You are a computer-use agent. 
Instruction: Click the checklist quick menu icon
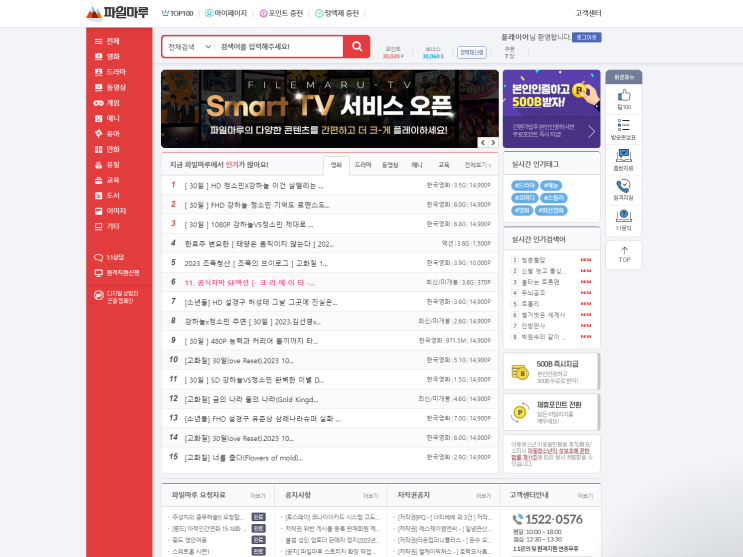point(624,125)
